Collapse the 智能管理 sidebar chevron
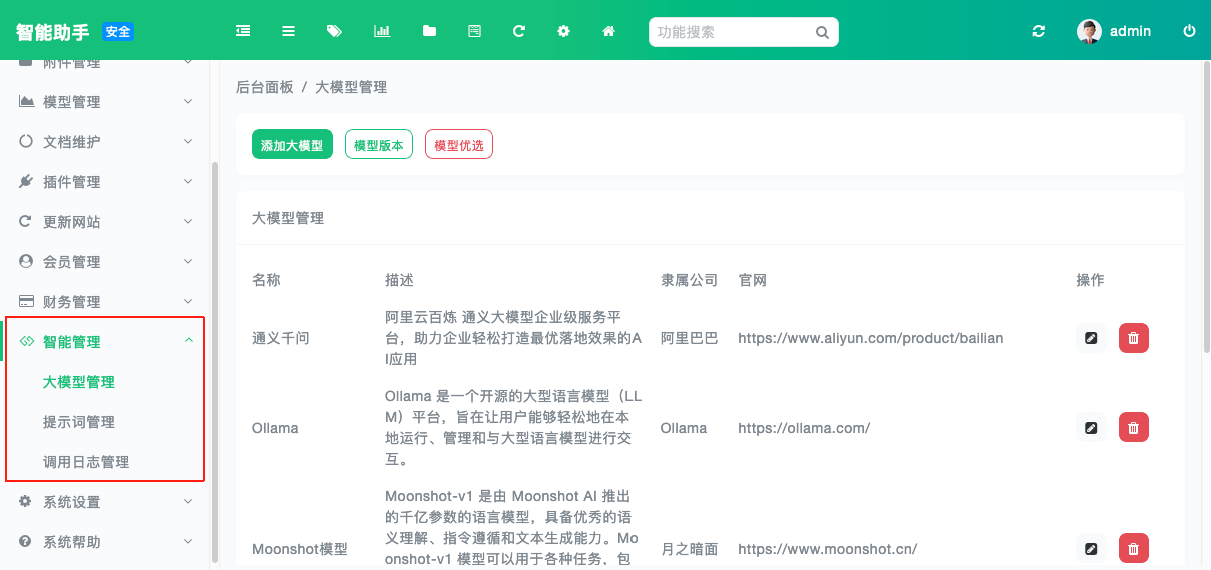Screen dimensions: 1211x570 pos(188,342)
